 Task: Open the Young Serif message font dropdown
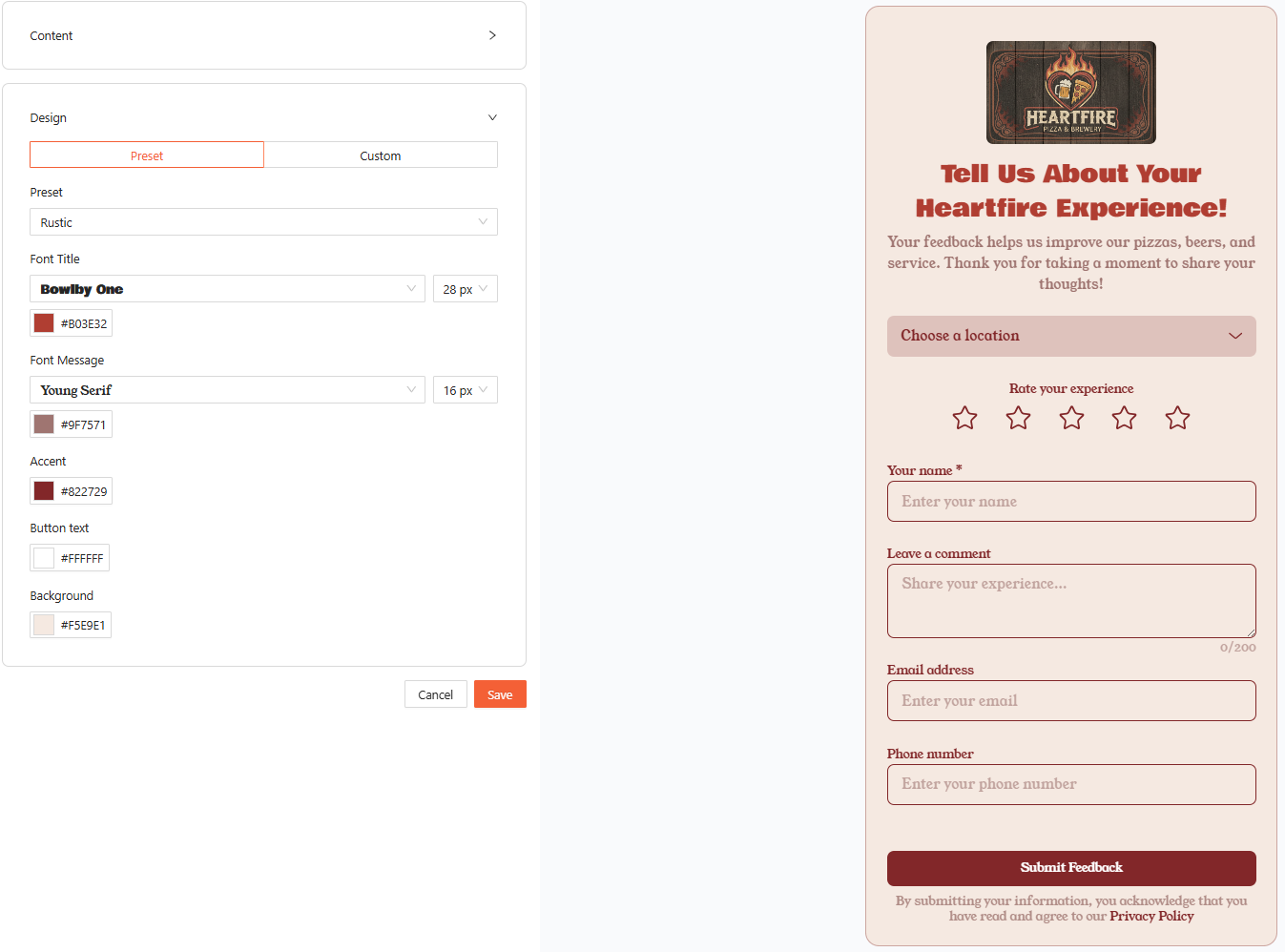tap(227, 390)
